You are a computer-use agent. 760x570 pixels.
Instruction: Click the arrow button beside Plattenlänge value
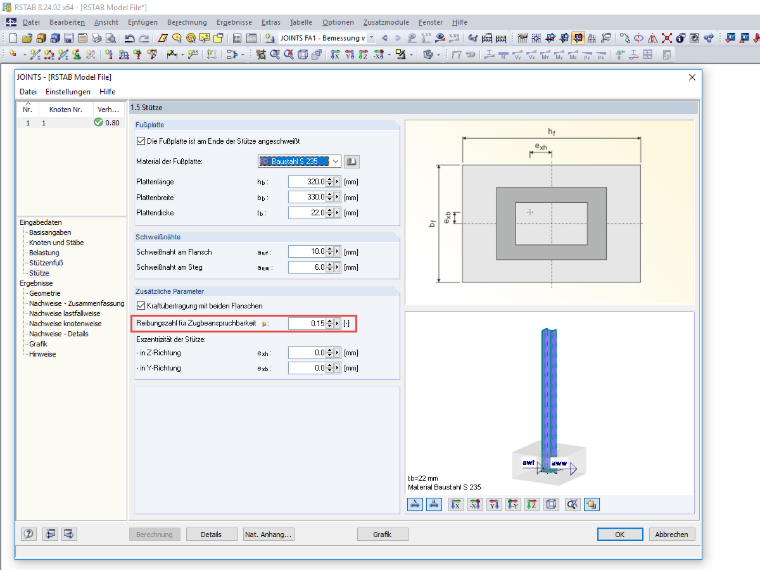(x=337, y=182)
